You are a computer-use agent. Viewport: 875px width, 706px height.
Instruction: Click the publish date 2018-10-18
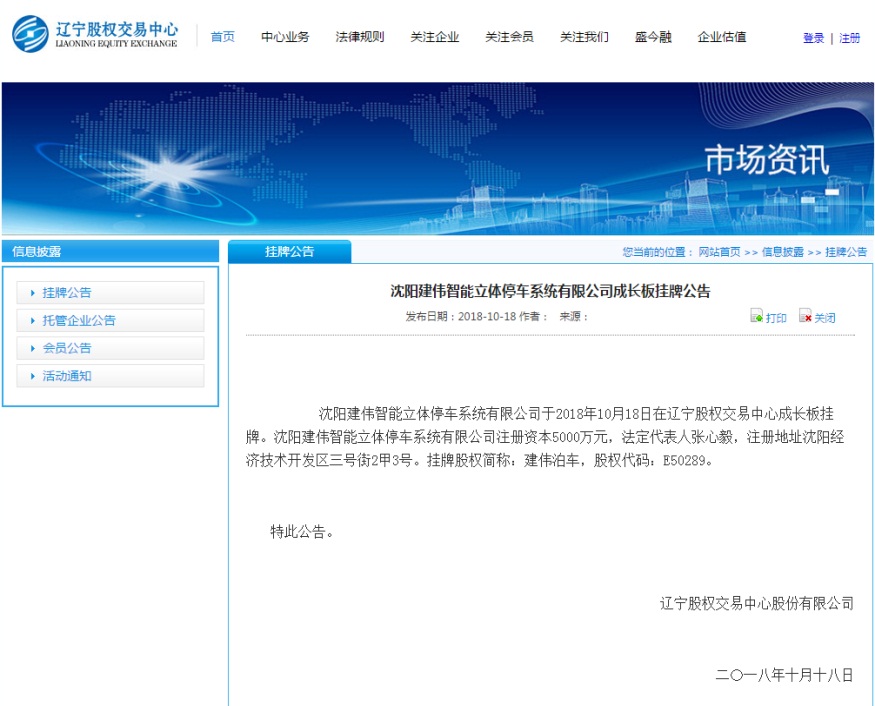(487, 316)
